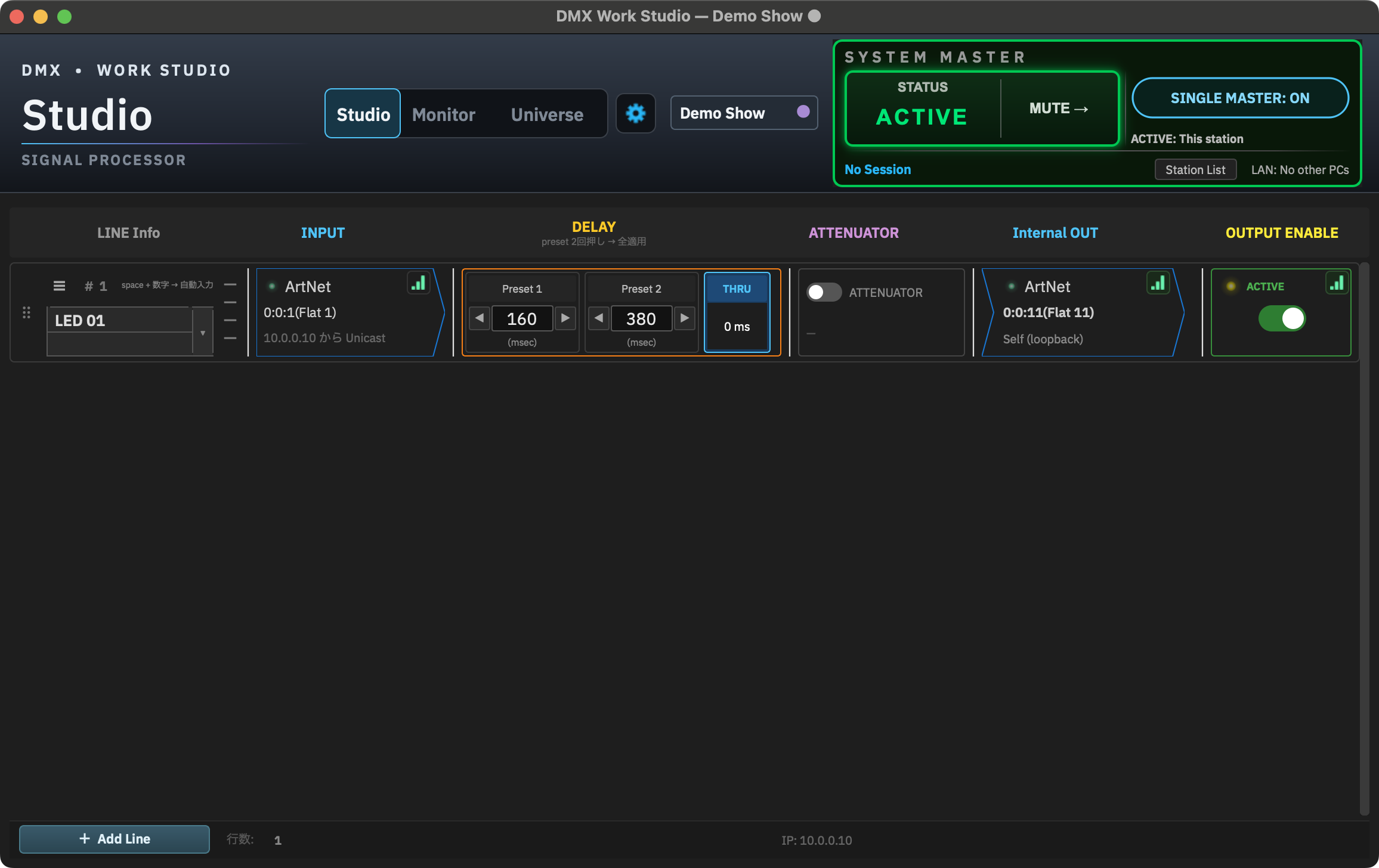1379x868 pixels.
Task: Click the signal level icon in OUTPUT ENABLE box
Action: tap(1337, 283)
